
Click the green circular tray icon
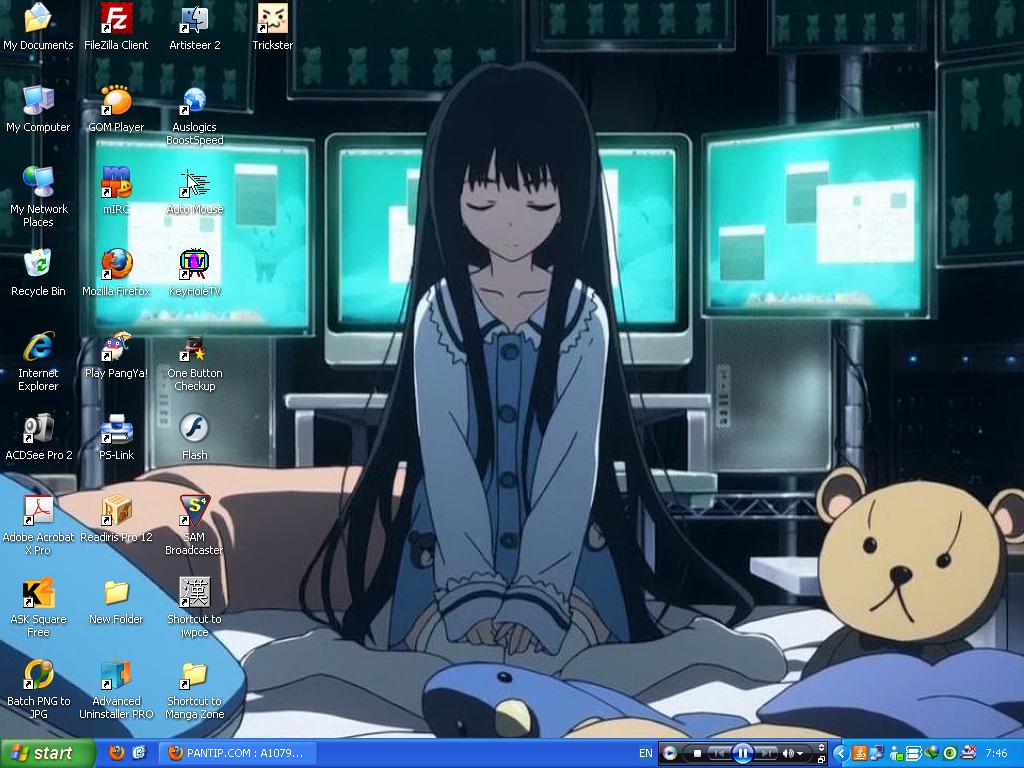950,754
